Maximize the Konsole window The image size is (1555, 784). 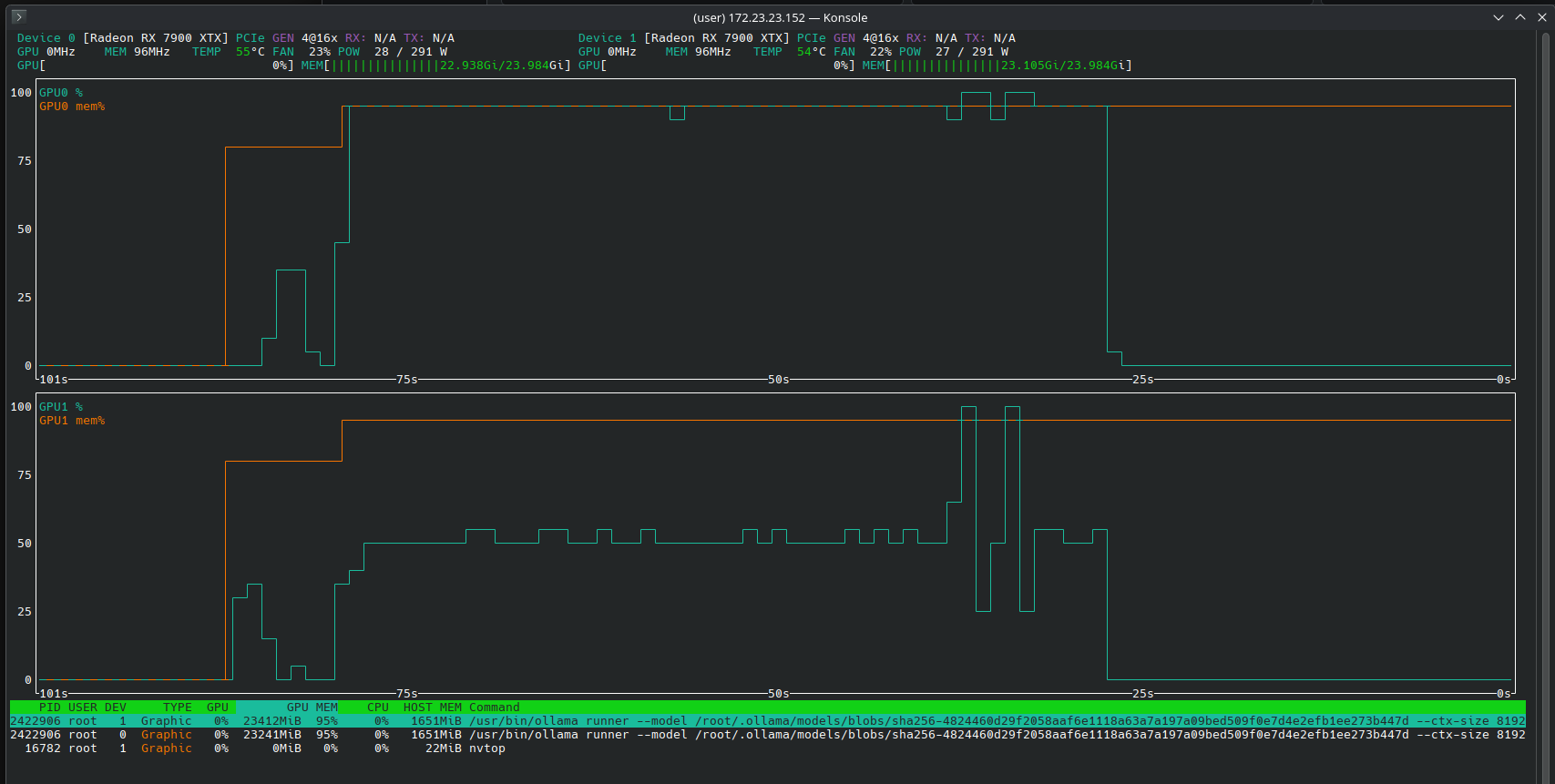coord(1520,17)
